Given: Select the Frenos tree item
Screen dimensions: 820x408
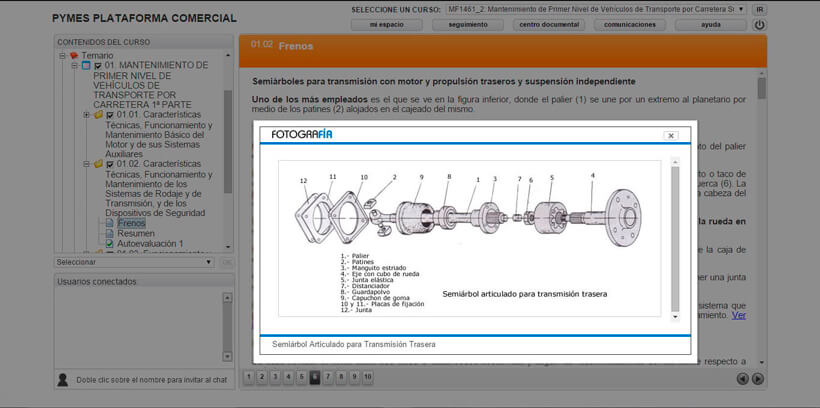Looking at the screenshot, I should tap(131, 223).
